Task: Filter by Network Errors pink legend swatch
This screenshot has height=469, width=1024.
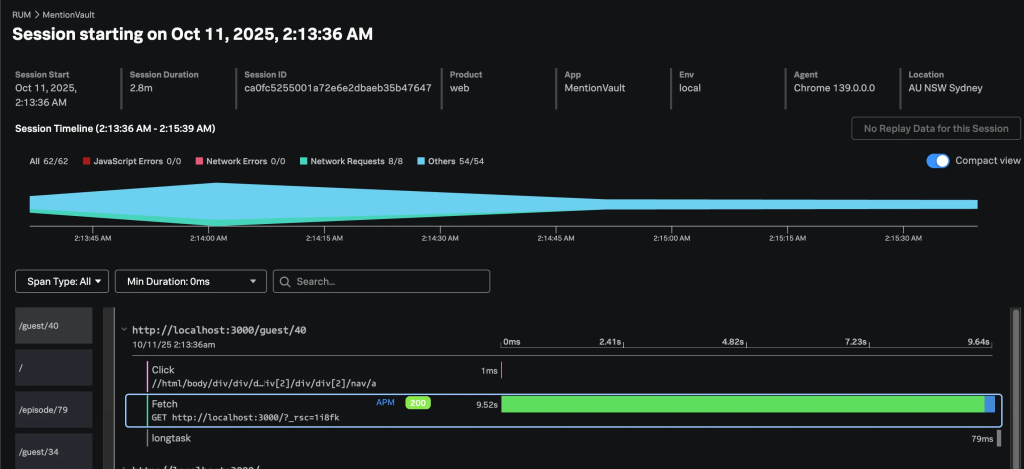Action: pos(197,161)
